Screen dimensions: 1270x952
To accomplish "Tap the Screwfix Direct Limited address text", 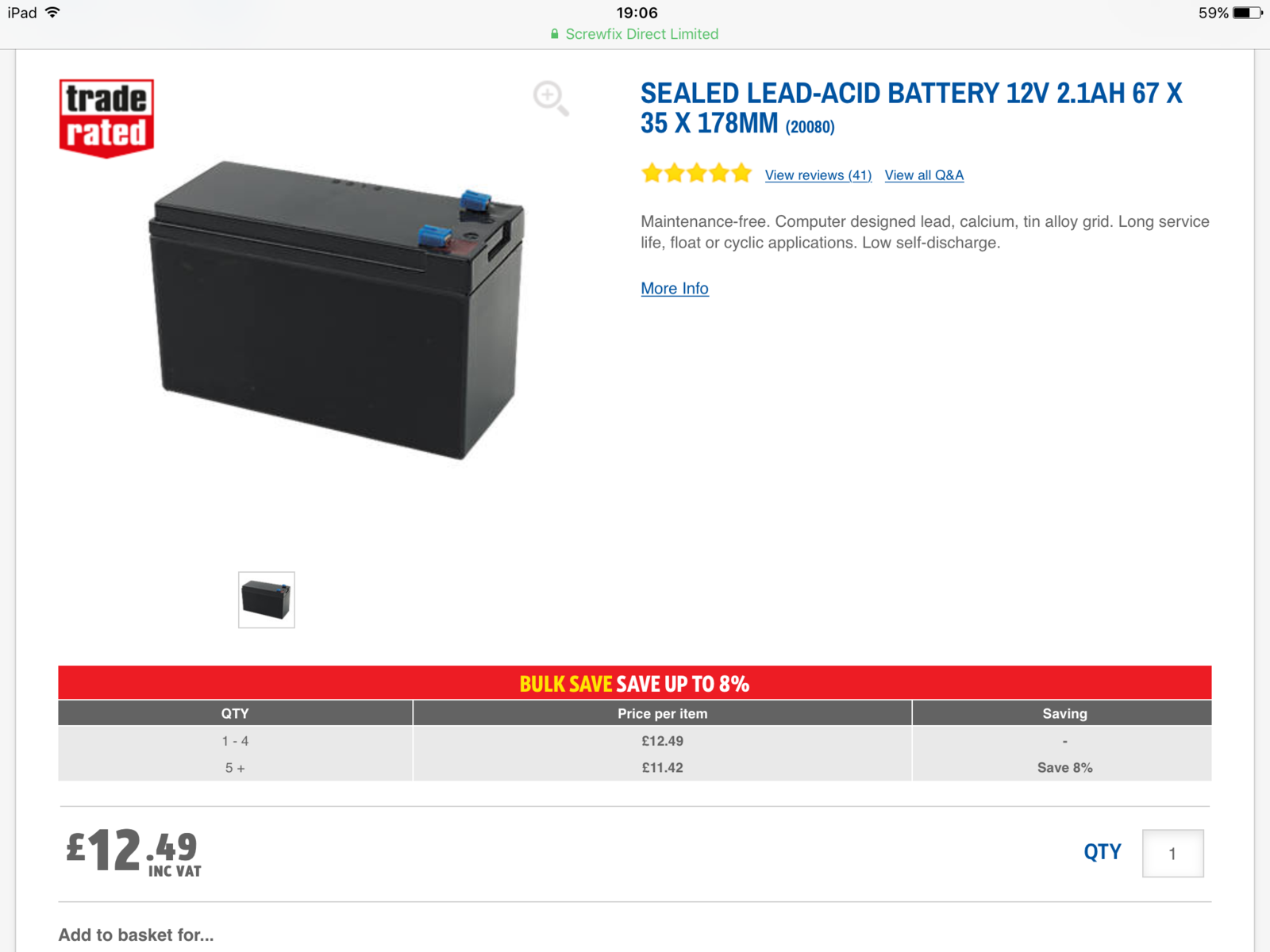I will point(641,34).
